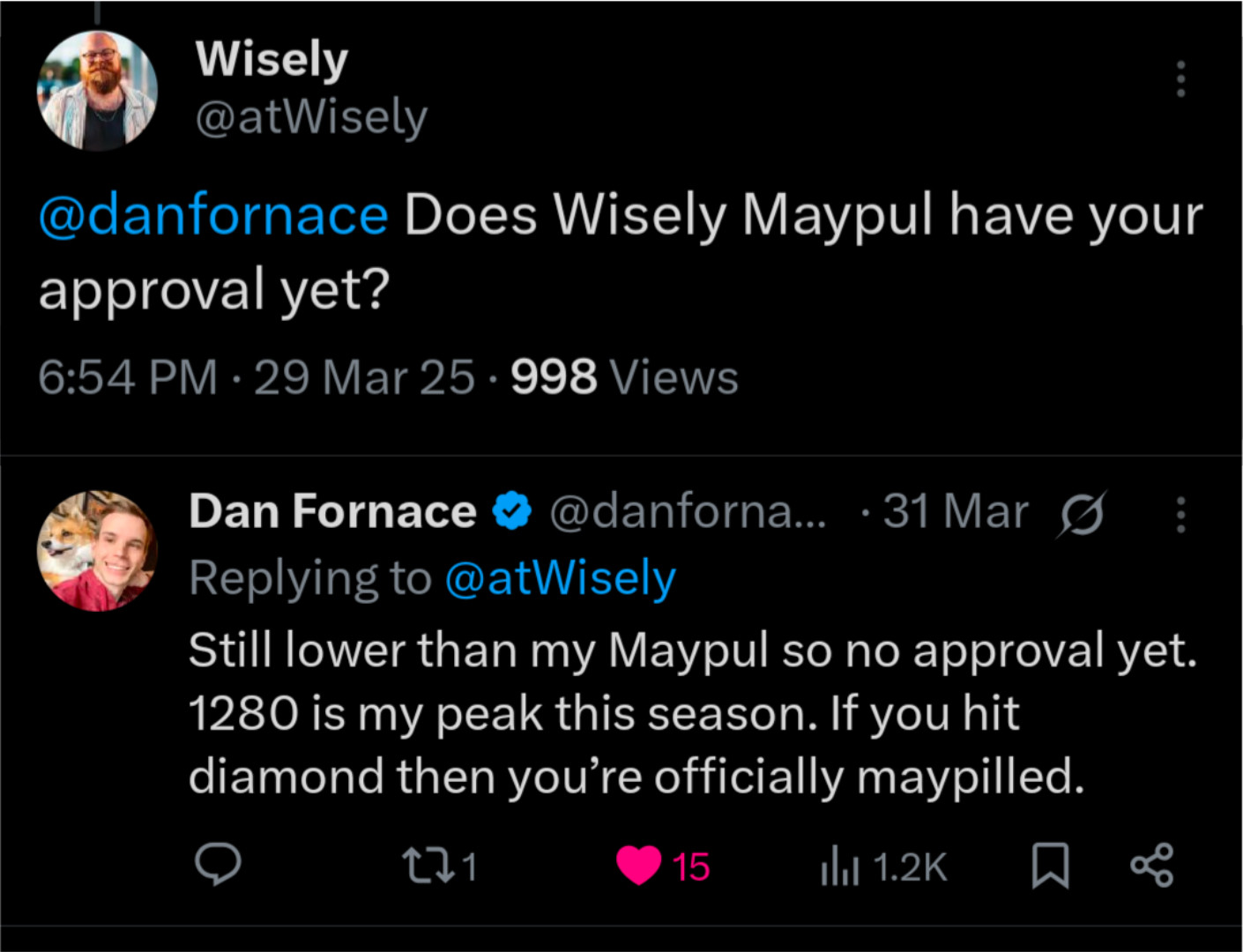The width and height of the screenshot is (1243, 952).
Task: Follow the @atWisely reply link
Action: [561, 578]
